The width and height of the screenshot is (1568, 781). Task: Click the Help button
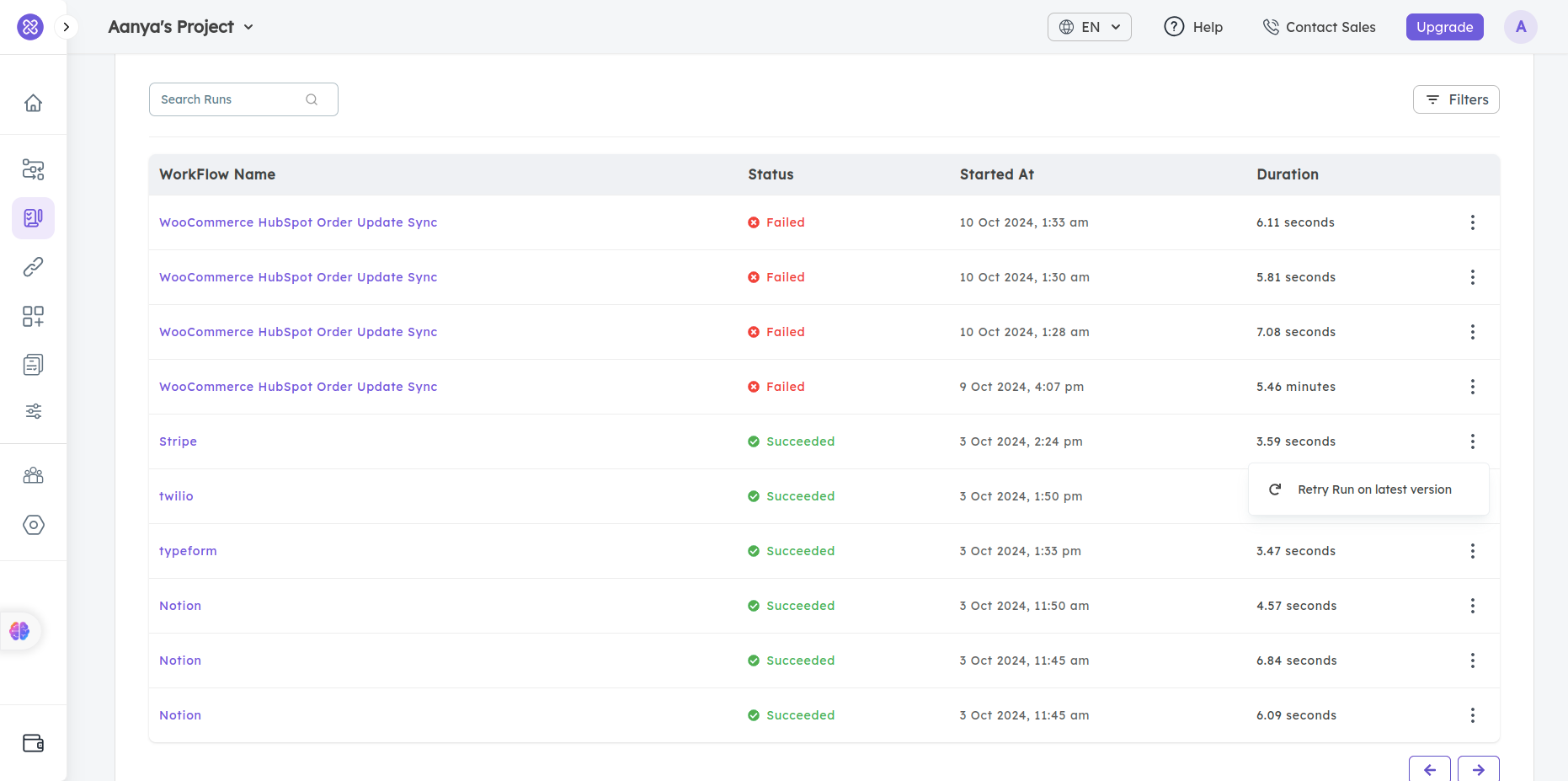pos(1193,27)
